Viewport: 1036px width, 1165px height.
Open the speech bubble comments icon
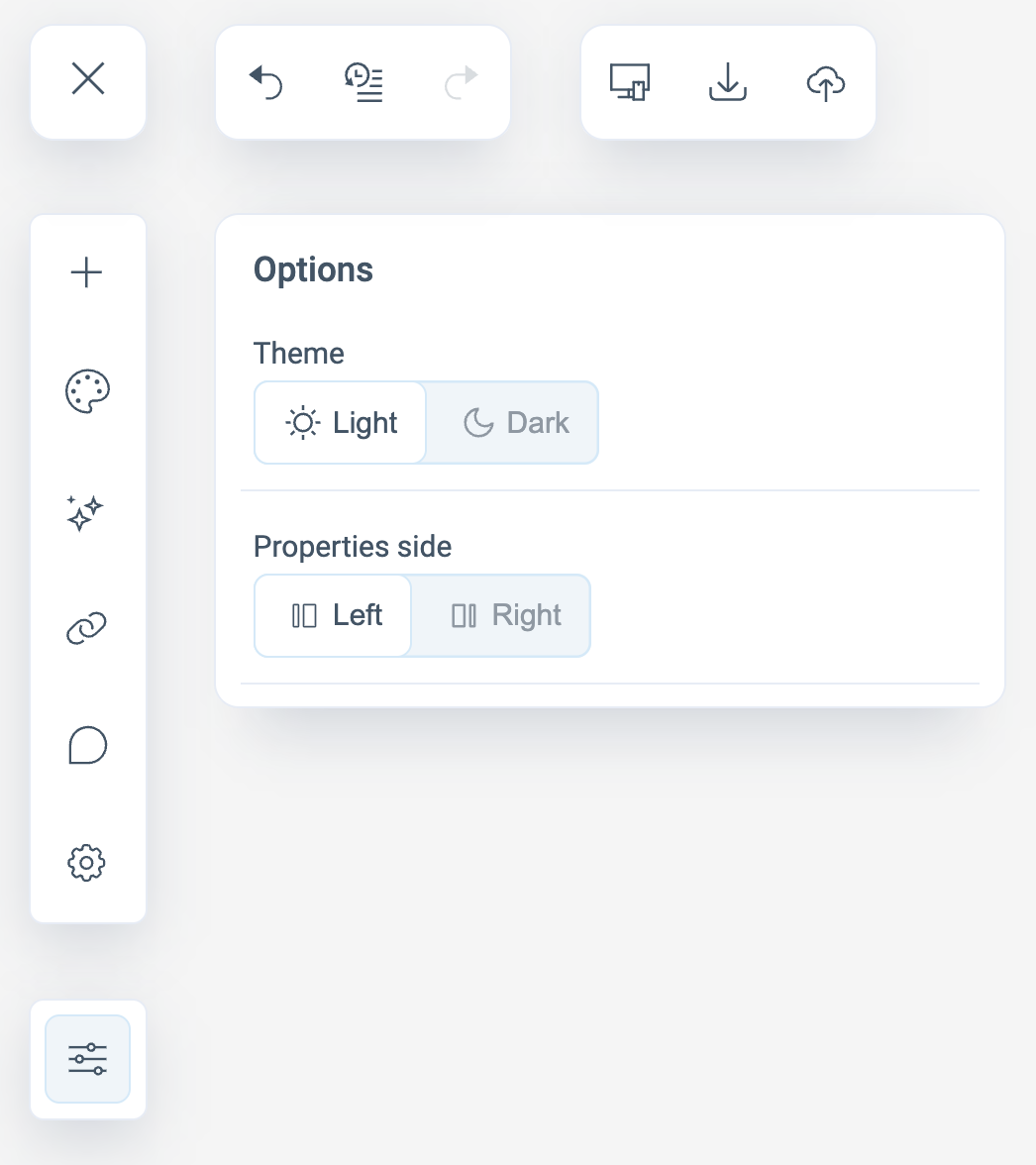87,745
